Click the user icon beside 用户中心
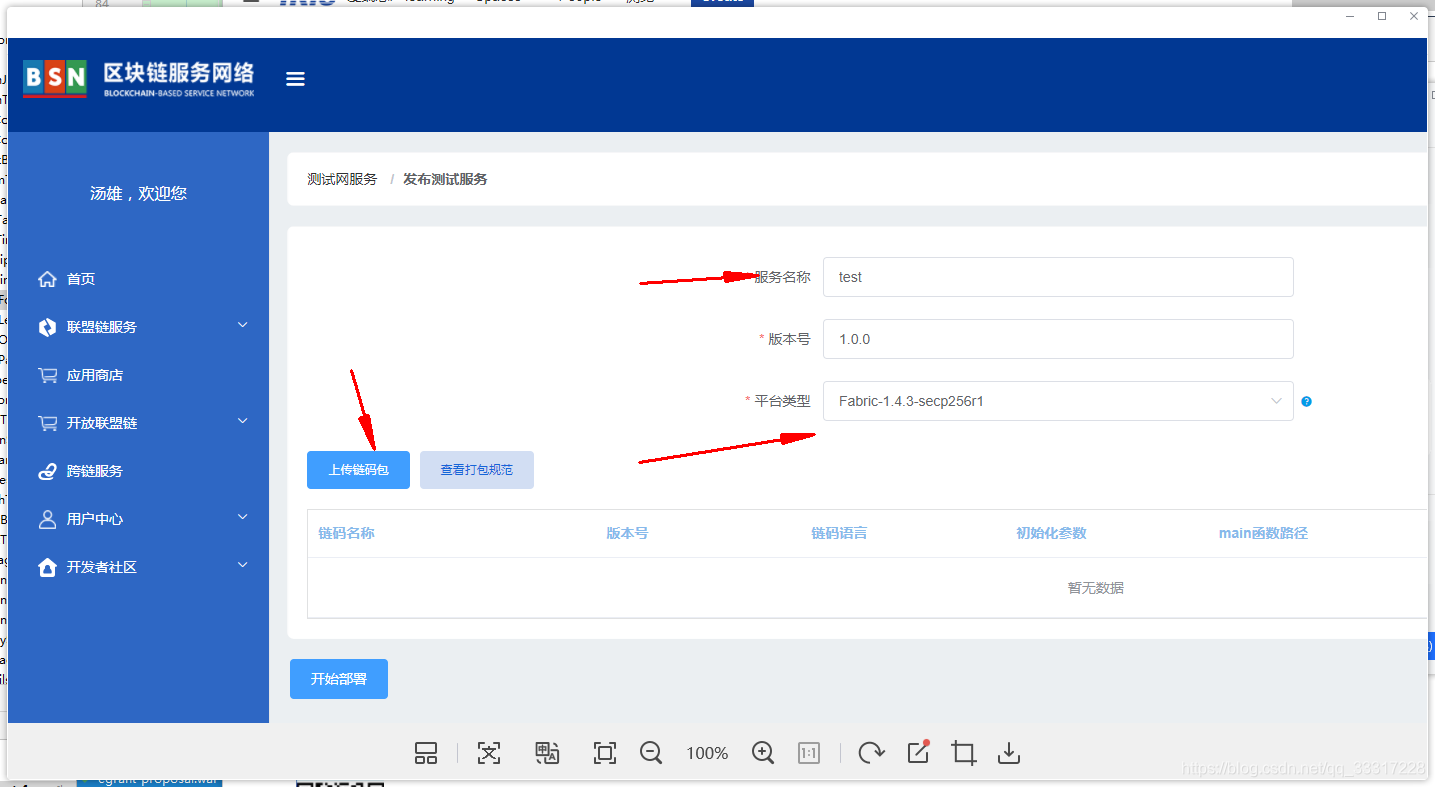Viewport: 1435px width, 787px height. [x=47, y=519]
